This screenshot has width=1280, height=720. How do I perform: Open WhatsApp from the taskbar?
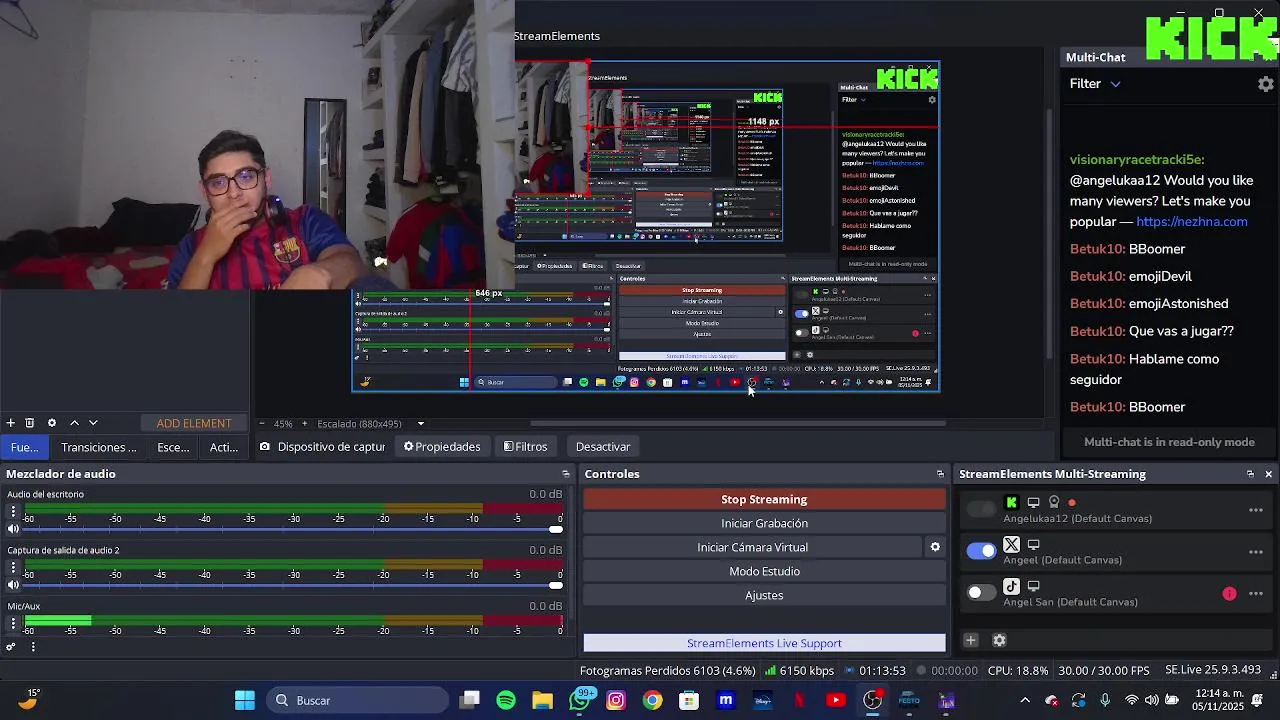[580, 700]
